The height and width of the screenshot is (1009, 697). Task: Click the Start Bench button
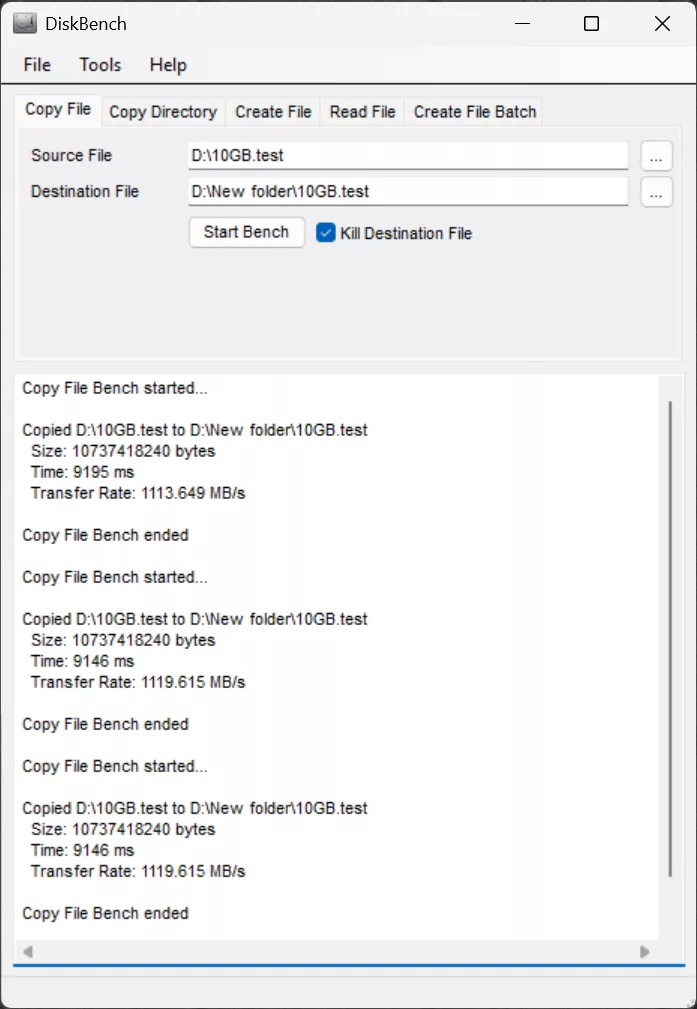(246, 232)
